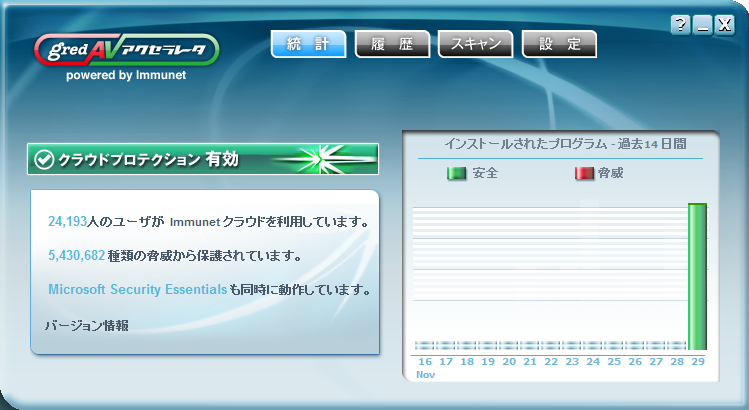Click the インストールされたプログラム chart title
749x410 pixels.
tap(565, 144)
